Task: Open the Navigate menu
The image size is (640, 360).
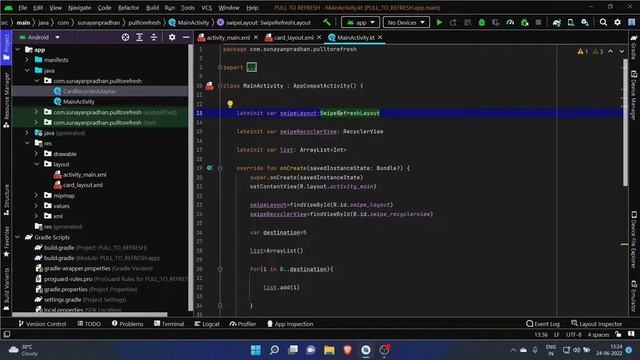Action: [x=80, y=8]
